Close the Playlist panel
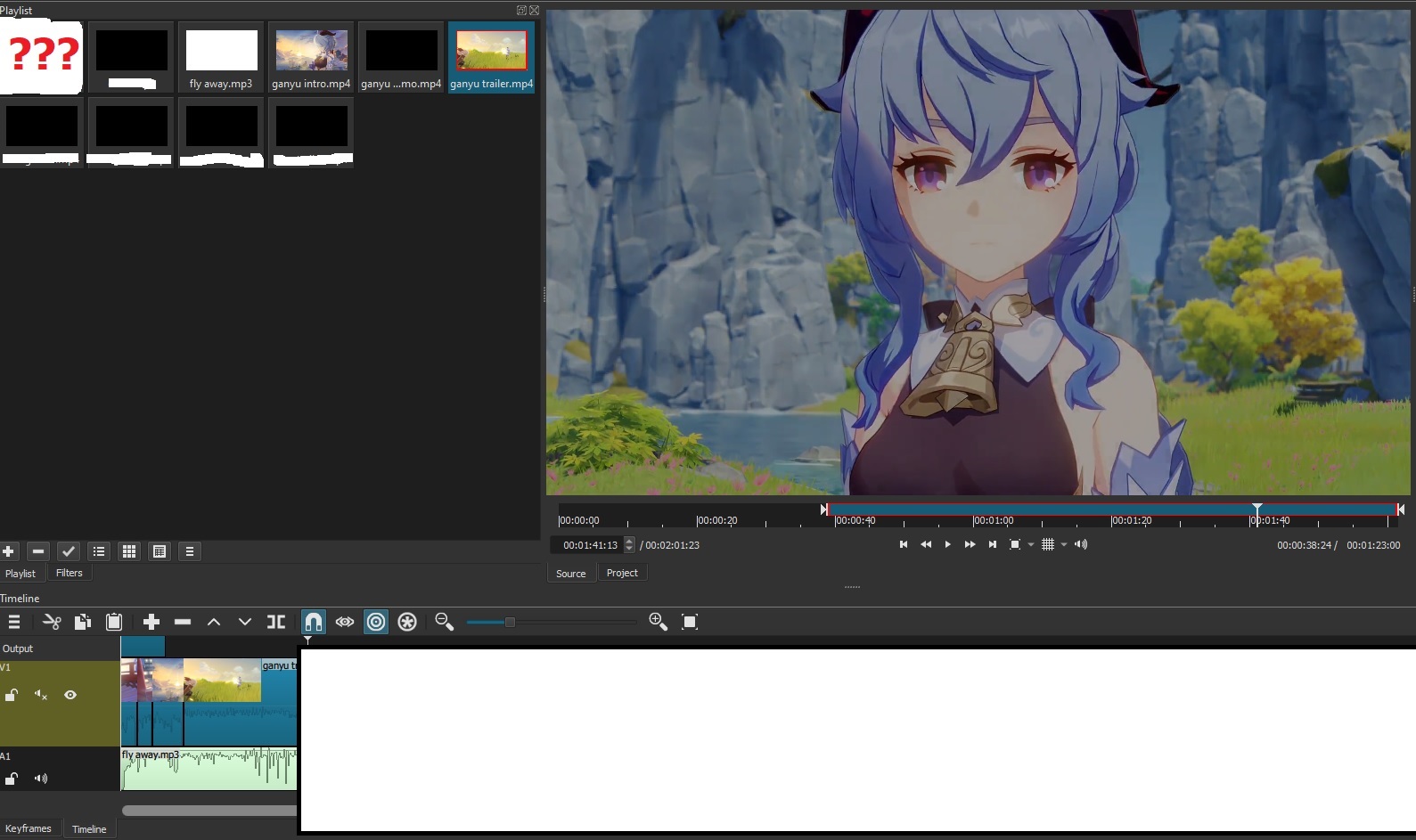Image resolution: width=1416 pixels, height=840 pixels. coord(534,11)
